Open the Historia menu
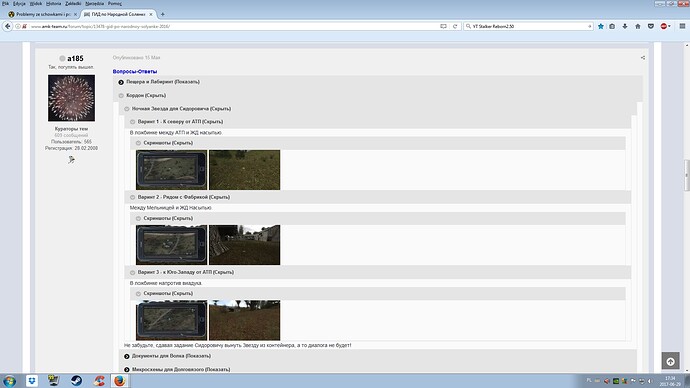Image resolution: width=690 pixels, height=388 pixels. (54, 4)
